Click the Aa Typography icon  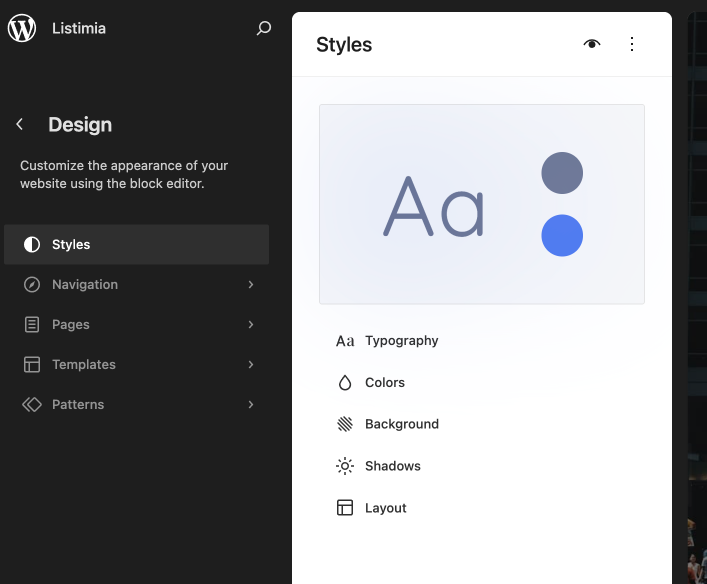345,341
